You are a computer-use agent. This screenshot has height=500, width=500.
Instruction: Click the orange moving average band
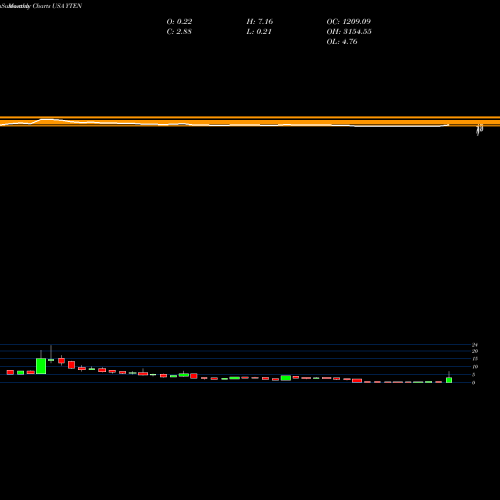tap(250, 121)
